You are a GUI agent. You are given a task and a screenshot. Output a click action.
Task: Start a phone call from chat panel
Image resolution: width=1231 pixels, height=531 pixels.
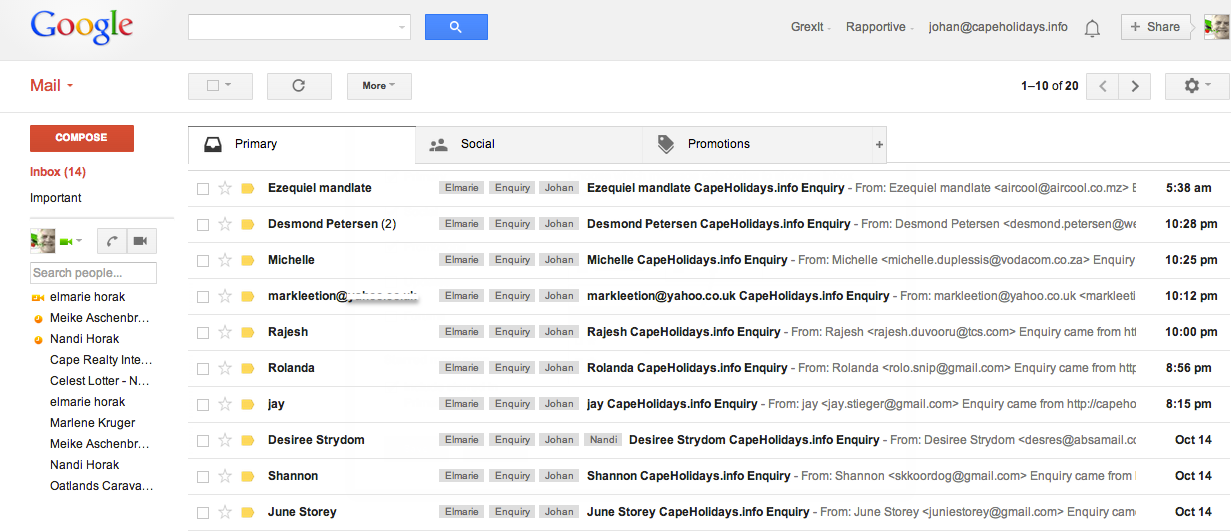[x=111, y=241]
